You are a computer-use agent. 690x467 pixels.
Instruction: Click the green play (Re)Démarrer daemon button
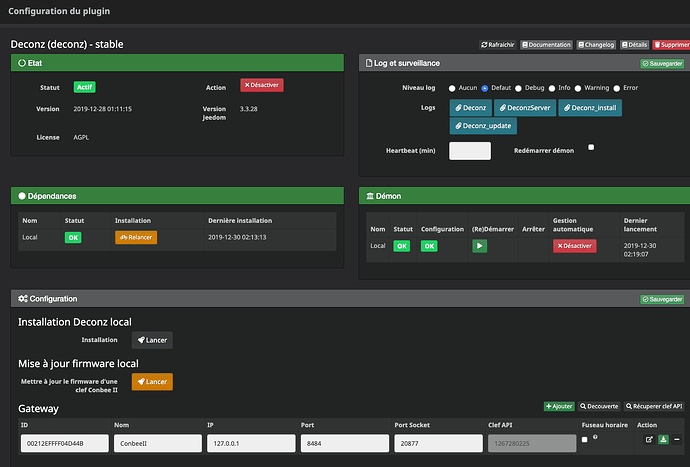tap(479, 245)
